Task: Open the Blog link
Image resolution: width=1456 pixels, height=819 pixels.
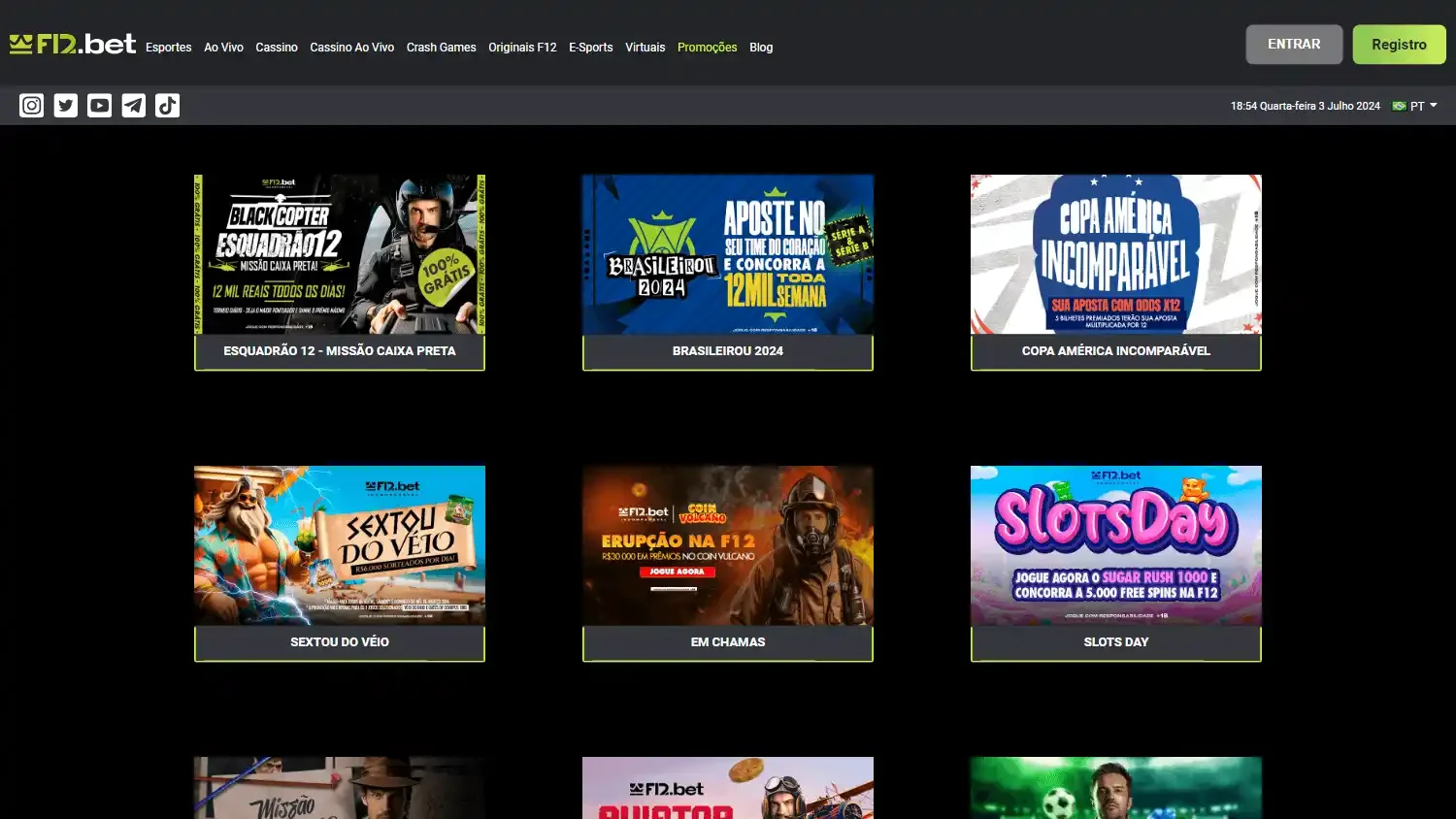Action: (761, 47)
